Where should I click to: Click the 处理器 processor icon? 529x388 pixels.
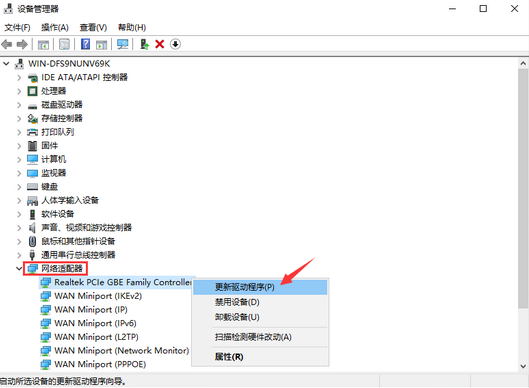[x=32, y=91]
